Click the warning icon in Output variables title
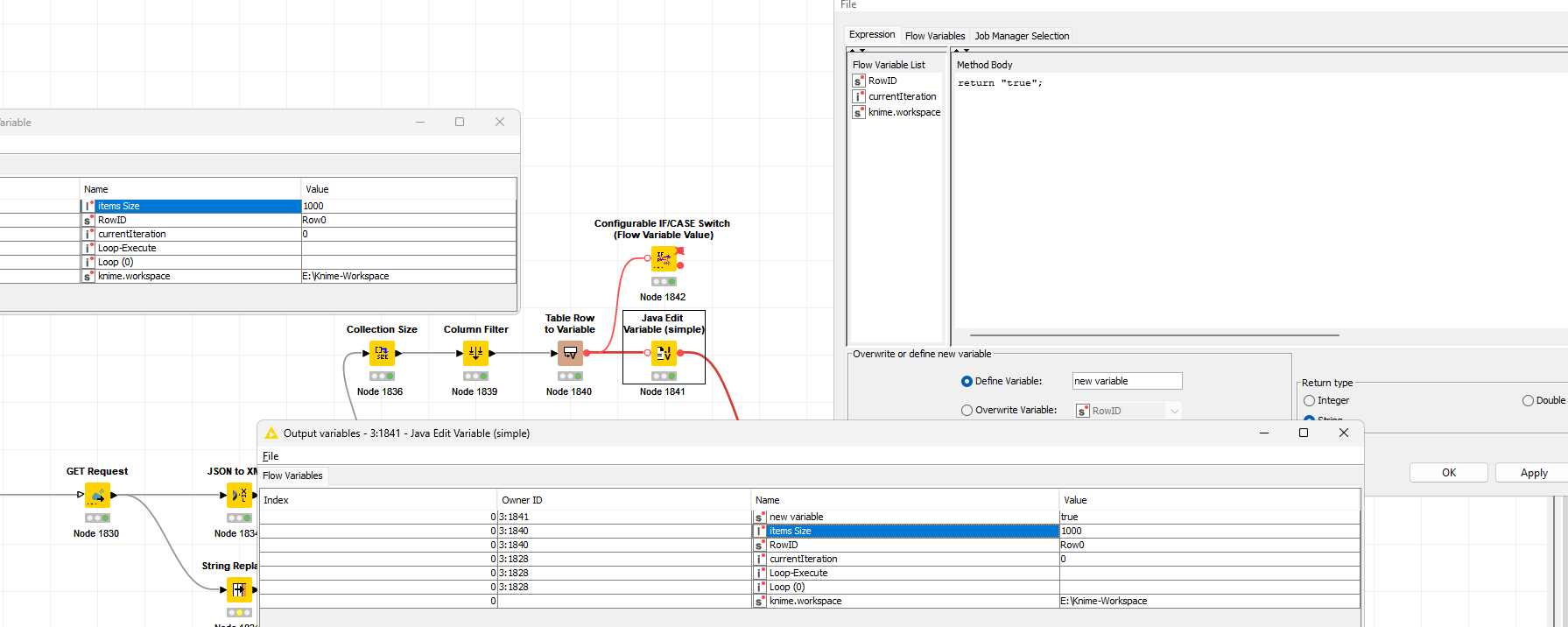Screen dimensions: 1568x627 pos(271,433)
